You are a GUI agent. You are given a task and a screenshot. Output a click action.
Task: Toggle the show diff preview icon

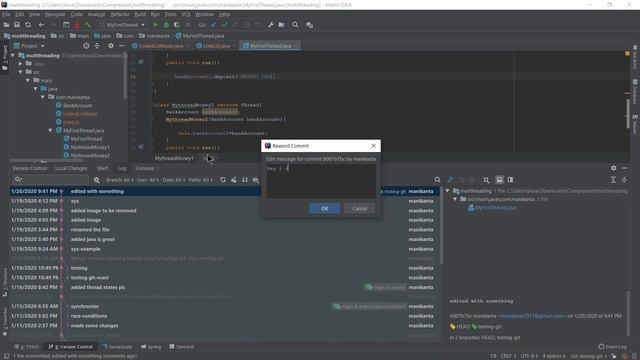[x=510, y=180]
